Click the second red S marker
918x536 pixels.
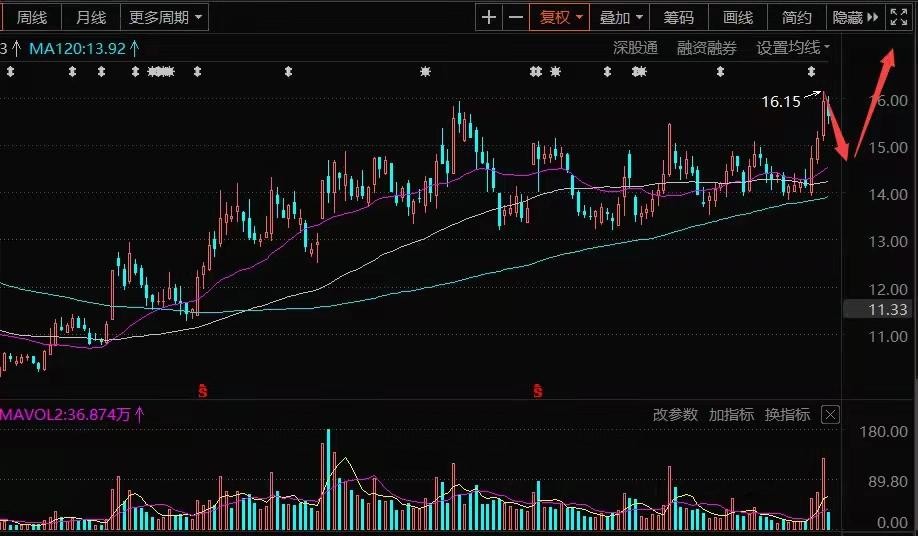click(x=539, y=389)
